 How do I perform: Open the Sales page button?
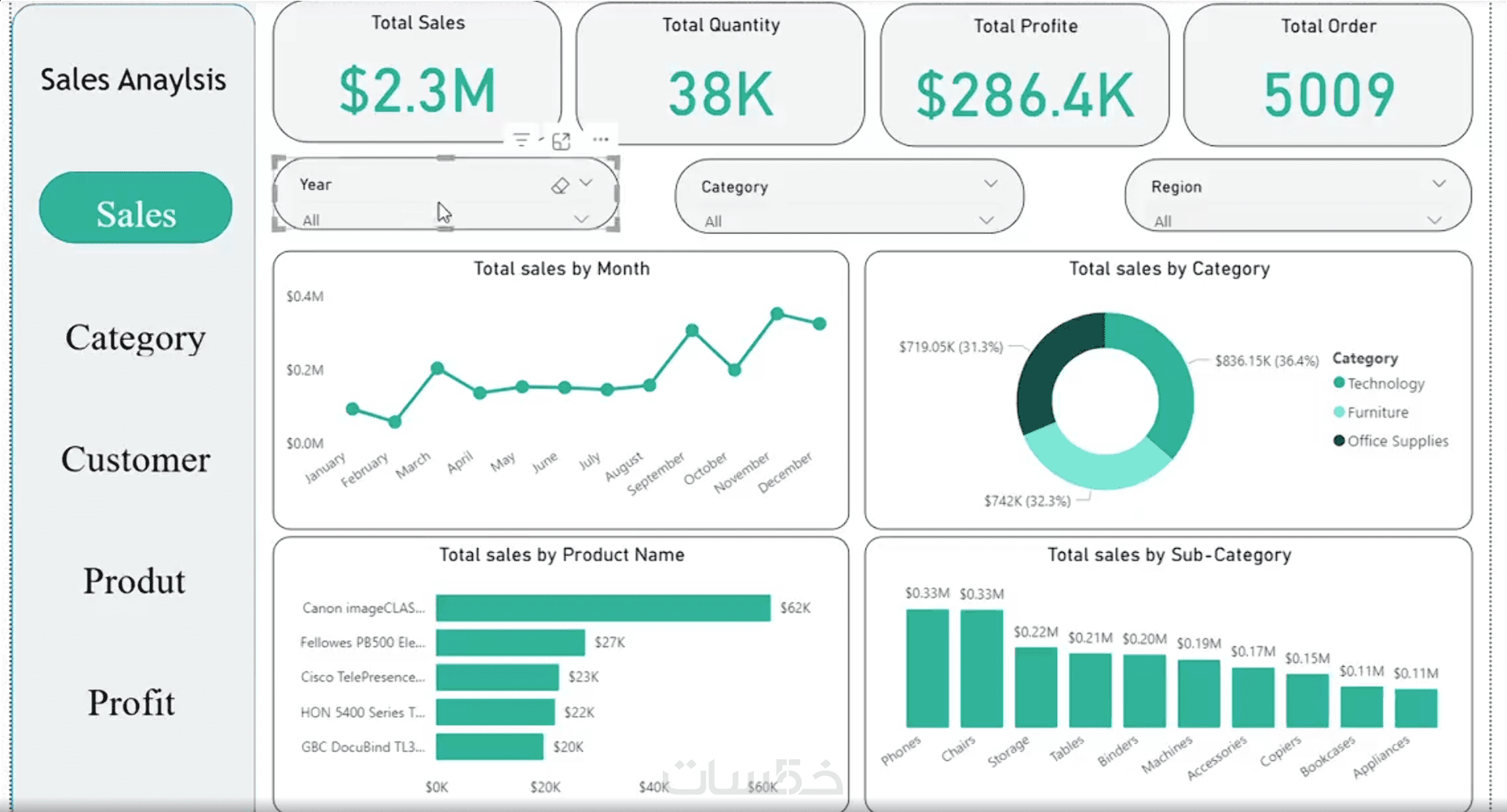136,208
